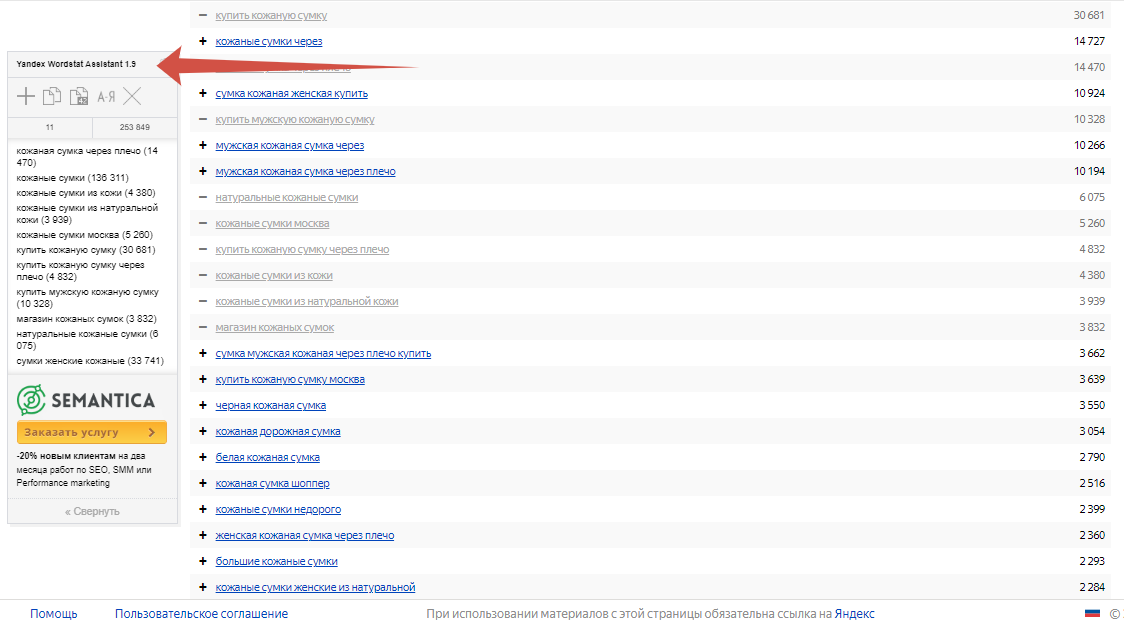Open the Помощь footer link
This screenshot has width=1124, height=628.
click(x=53, y=614)
